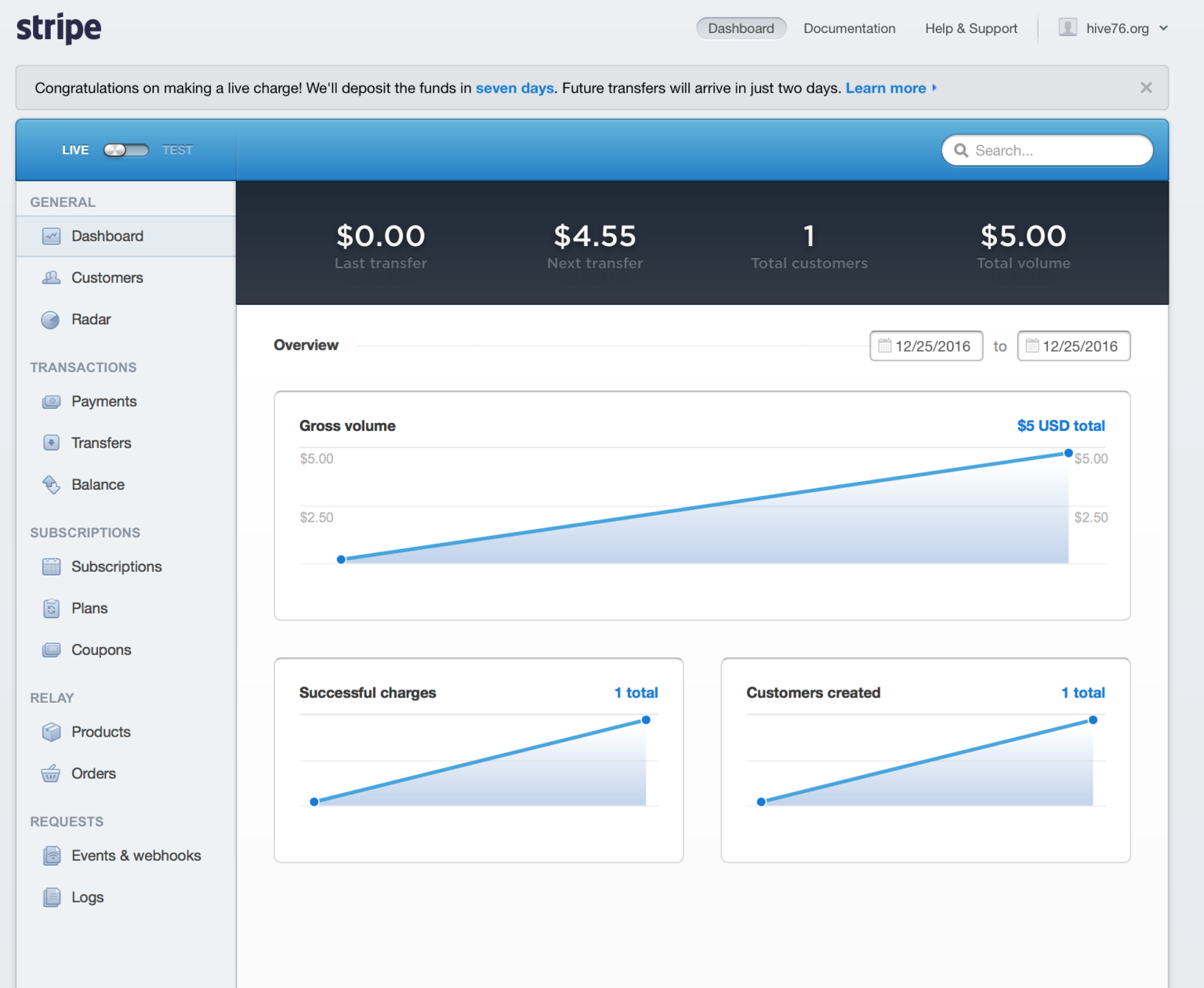
Task: Open Transfers using its icon
Action: click(52, 443)
